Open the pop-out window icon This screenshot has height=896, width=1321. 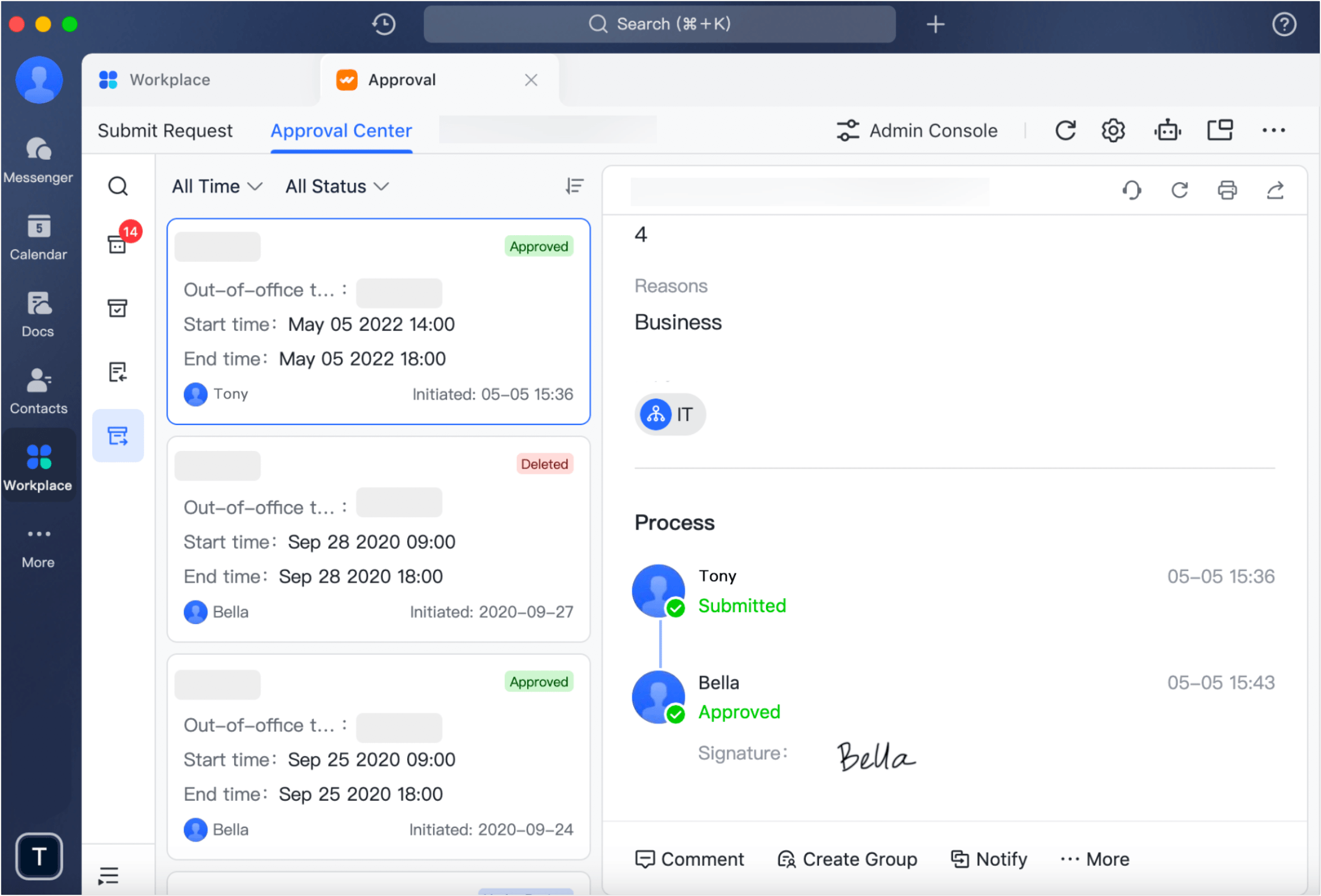(x=1220, y=130)
